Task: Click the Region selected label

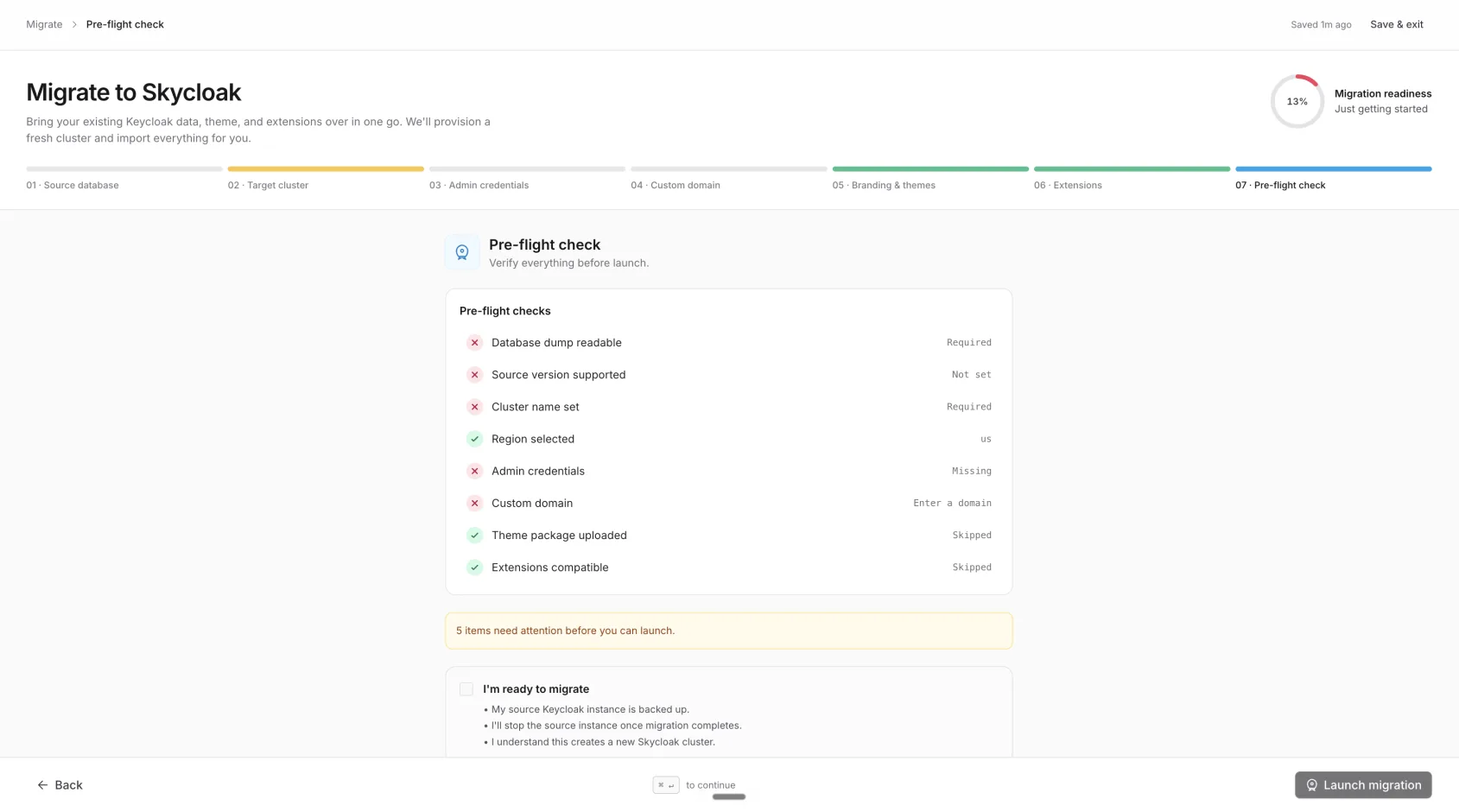Action: pos(533,439)
